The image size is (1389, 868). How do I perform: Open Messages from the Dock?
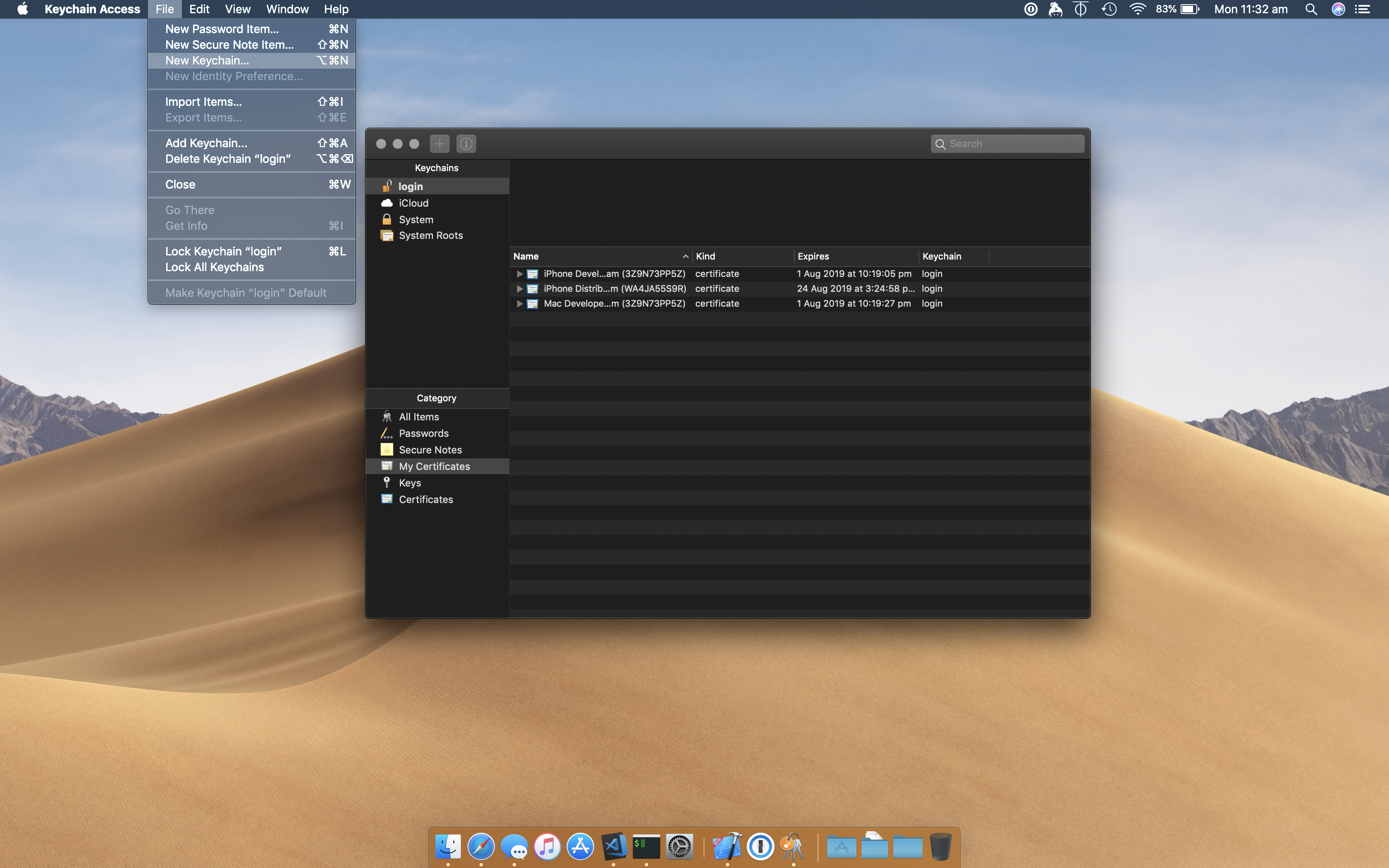pos(514,846)
